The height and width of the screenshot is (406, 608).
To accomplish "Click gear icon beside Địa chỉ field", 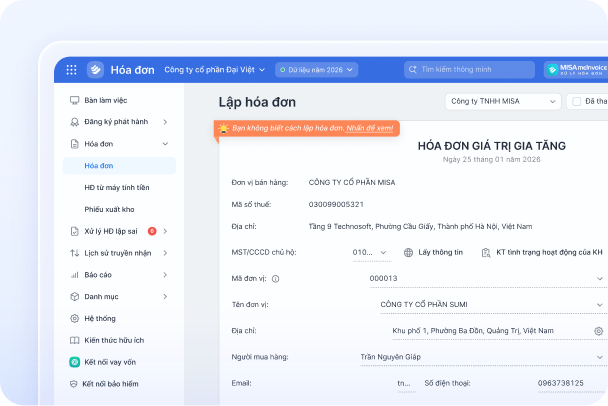I will pos(598,330).
